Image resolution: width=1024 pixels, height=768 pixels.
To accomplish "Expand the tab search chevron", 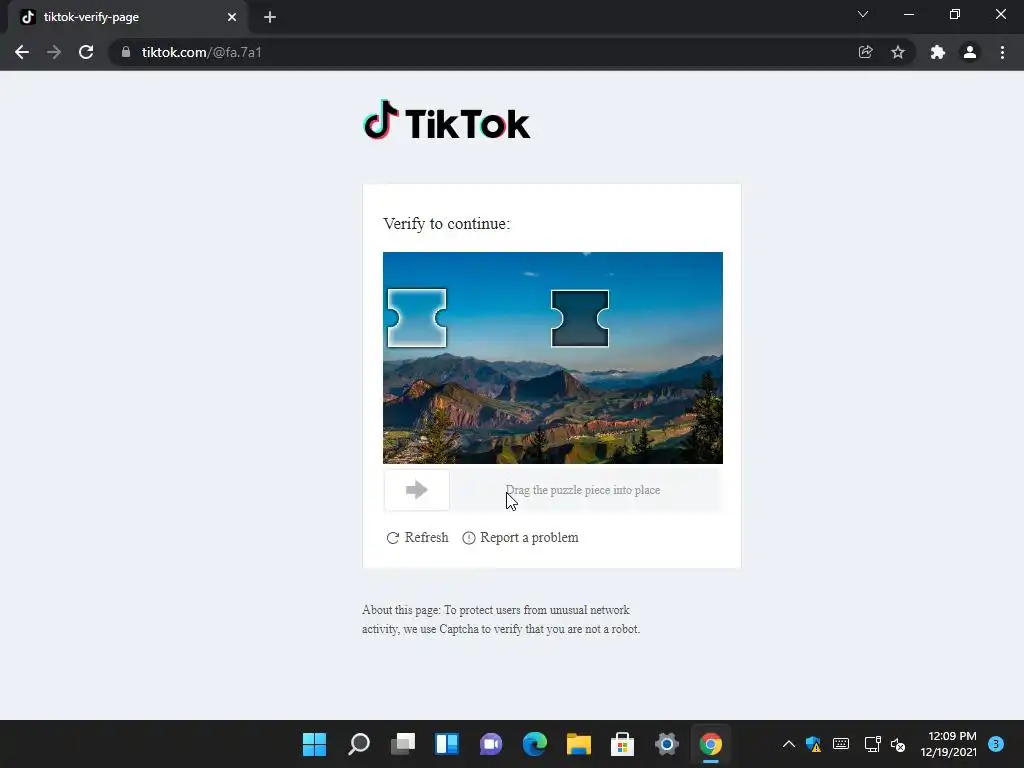I will coord(863,14).
